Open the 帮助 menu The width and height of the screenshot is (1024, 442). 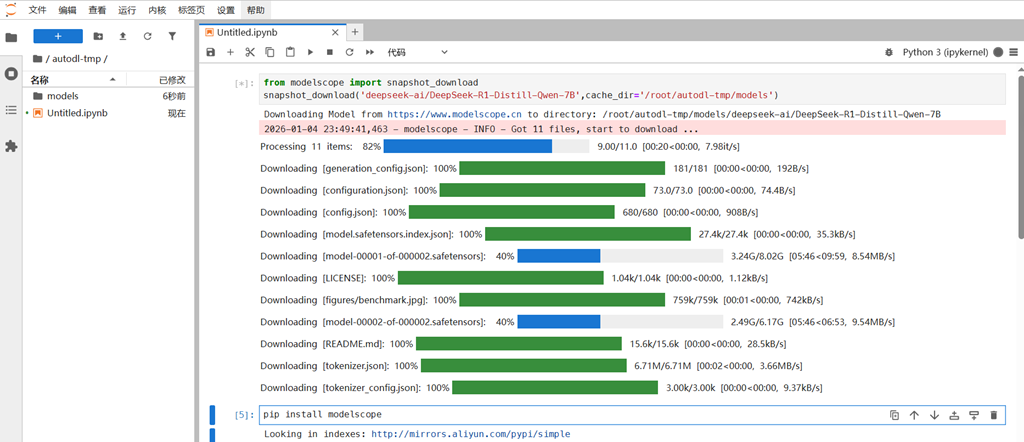(x=256, y=10)
